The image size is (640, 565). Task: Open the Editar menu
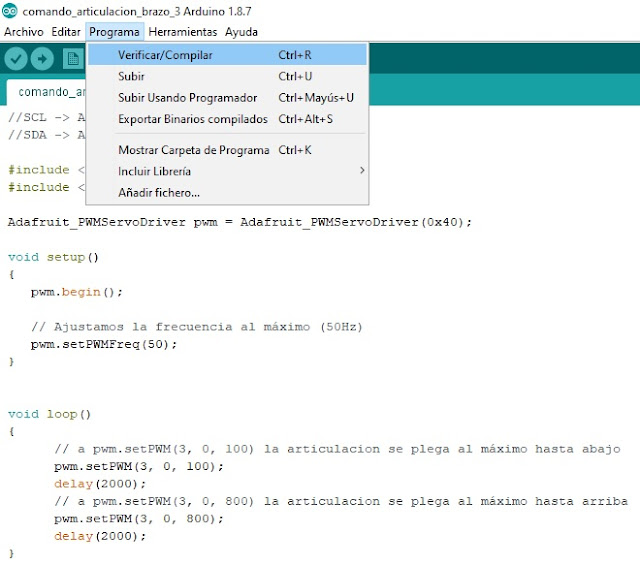(66, 32)
